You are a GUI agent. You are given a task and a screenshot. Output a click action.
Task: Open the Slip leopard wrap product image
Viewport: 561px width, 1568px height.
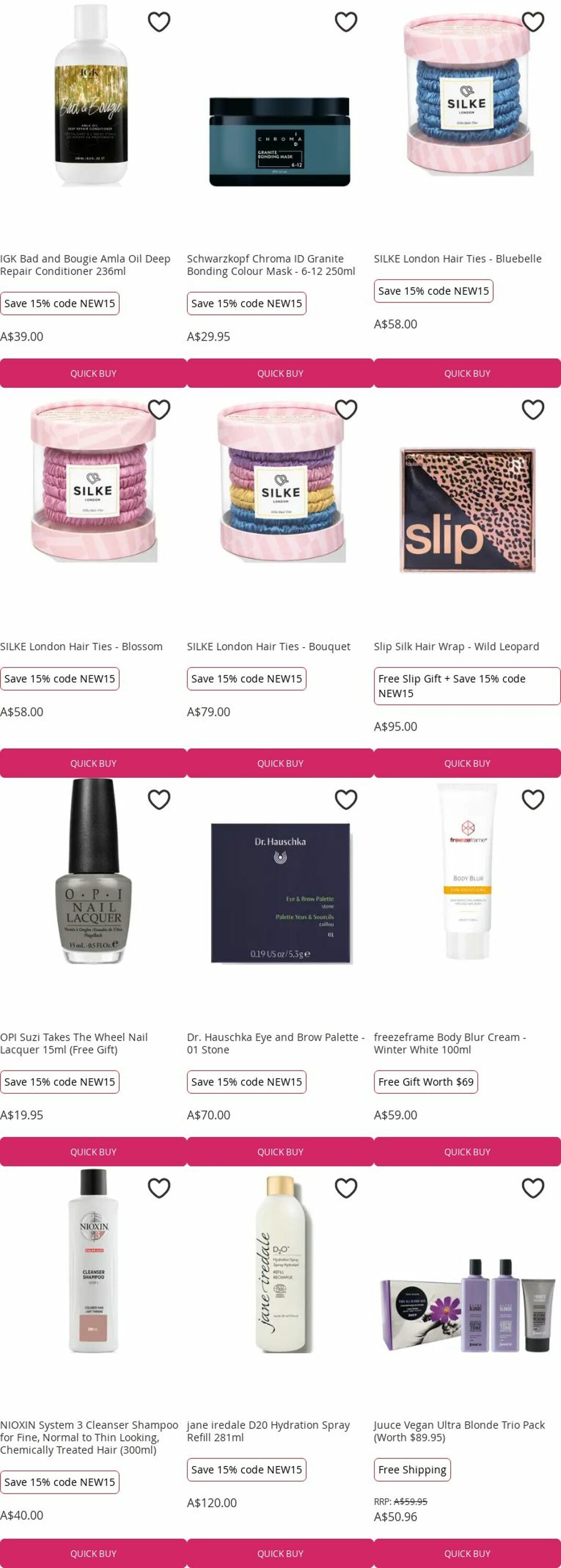(x=467, y=510)
